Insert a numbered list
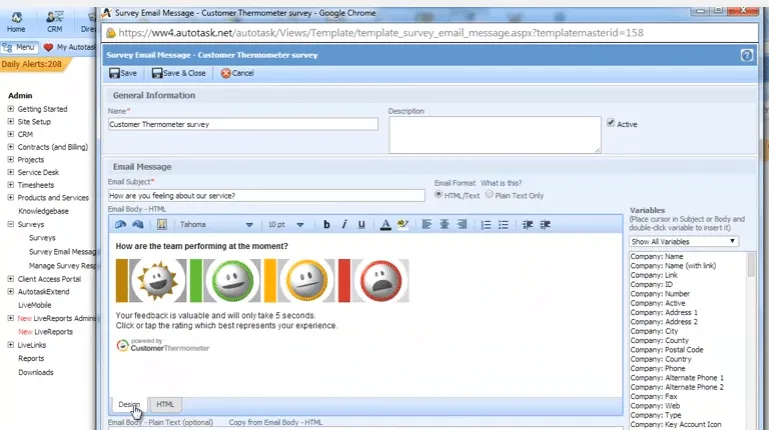 point(486,225)
